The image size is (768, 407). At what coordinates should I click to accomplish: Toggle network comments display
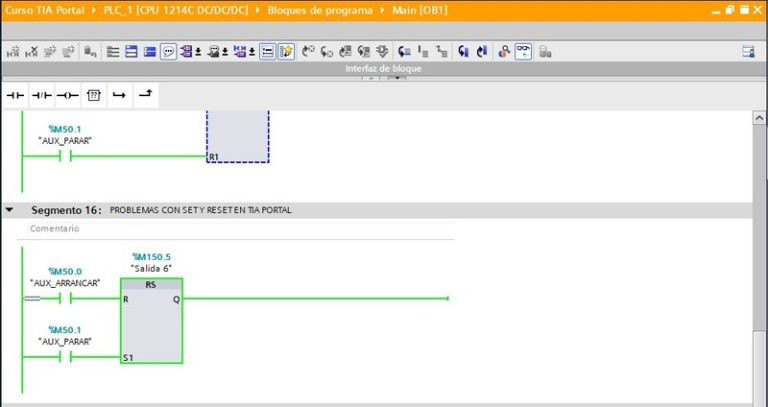click(x=267, y=51)
